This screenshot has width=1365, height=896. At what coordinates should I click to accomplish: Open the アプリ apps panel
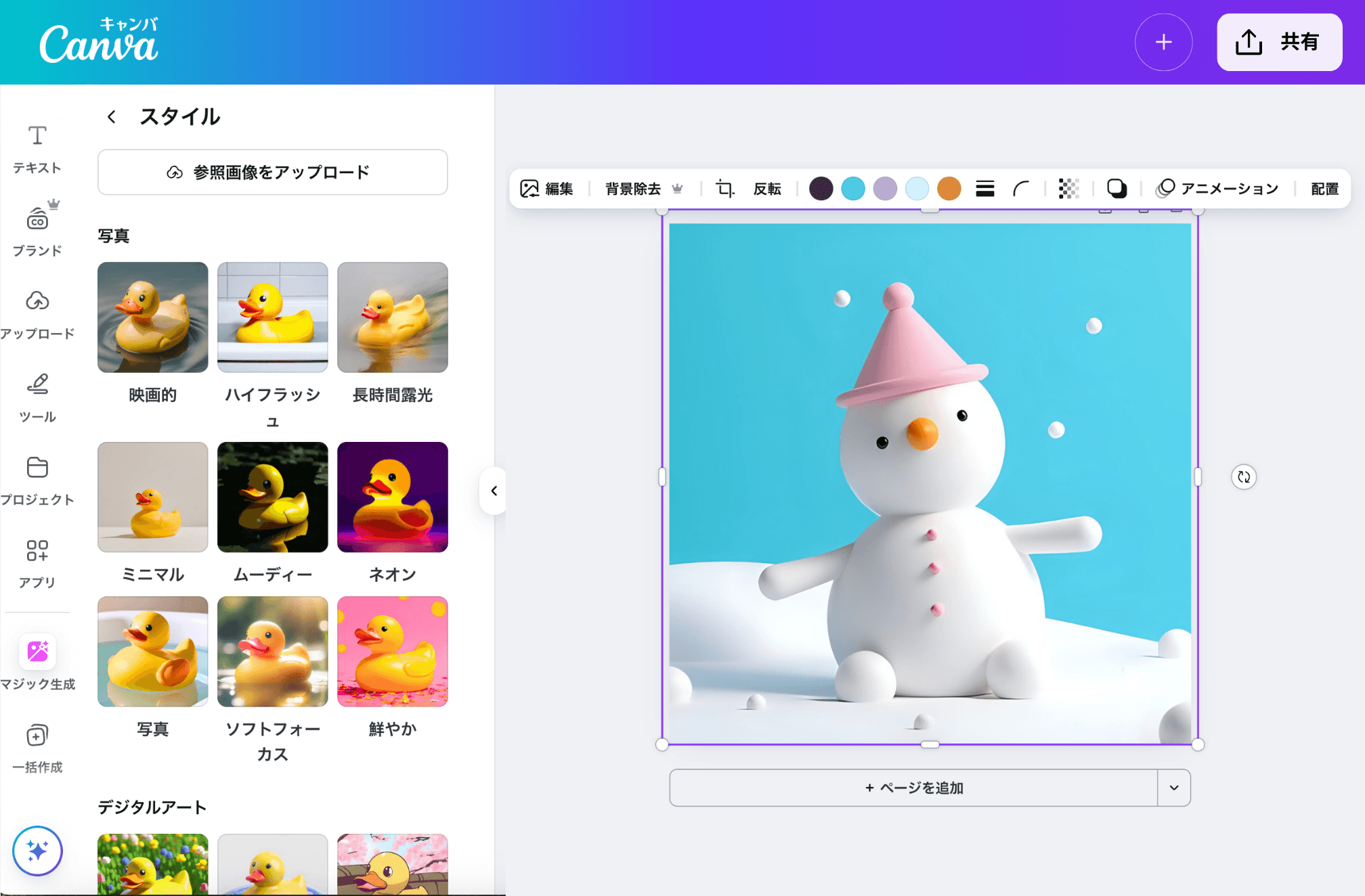[37, 564]
